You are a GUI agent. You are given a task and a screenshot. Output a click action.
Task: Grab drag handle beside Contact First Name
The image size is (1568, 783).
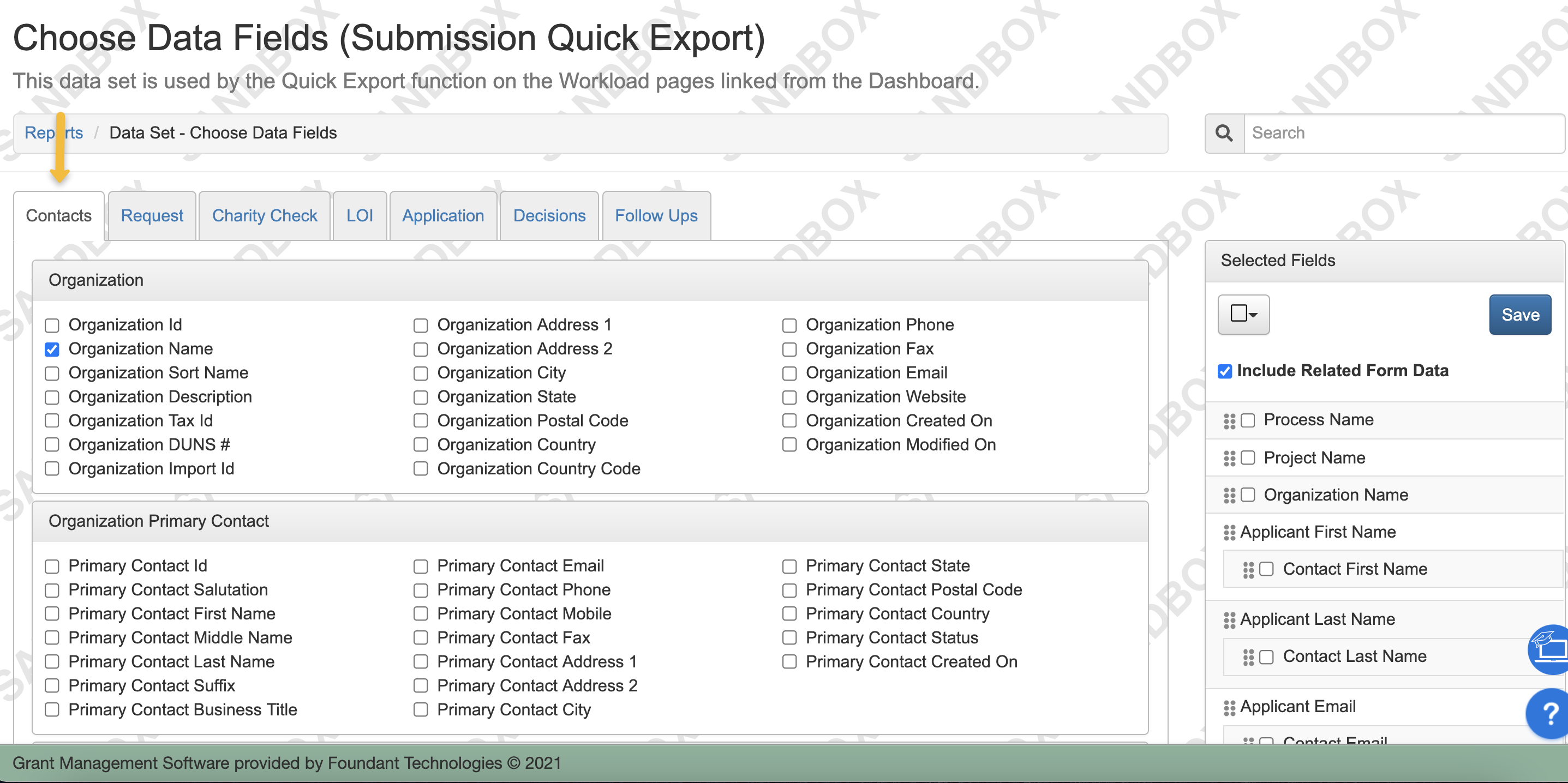point(1248,569)
